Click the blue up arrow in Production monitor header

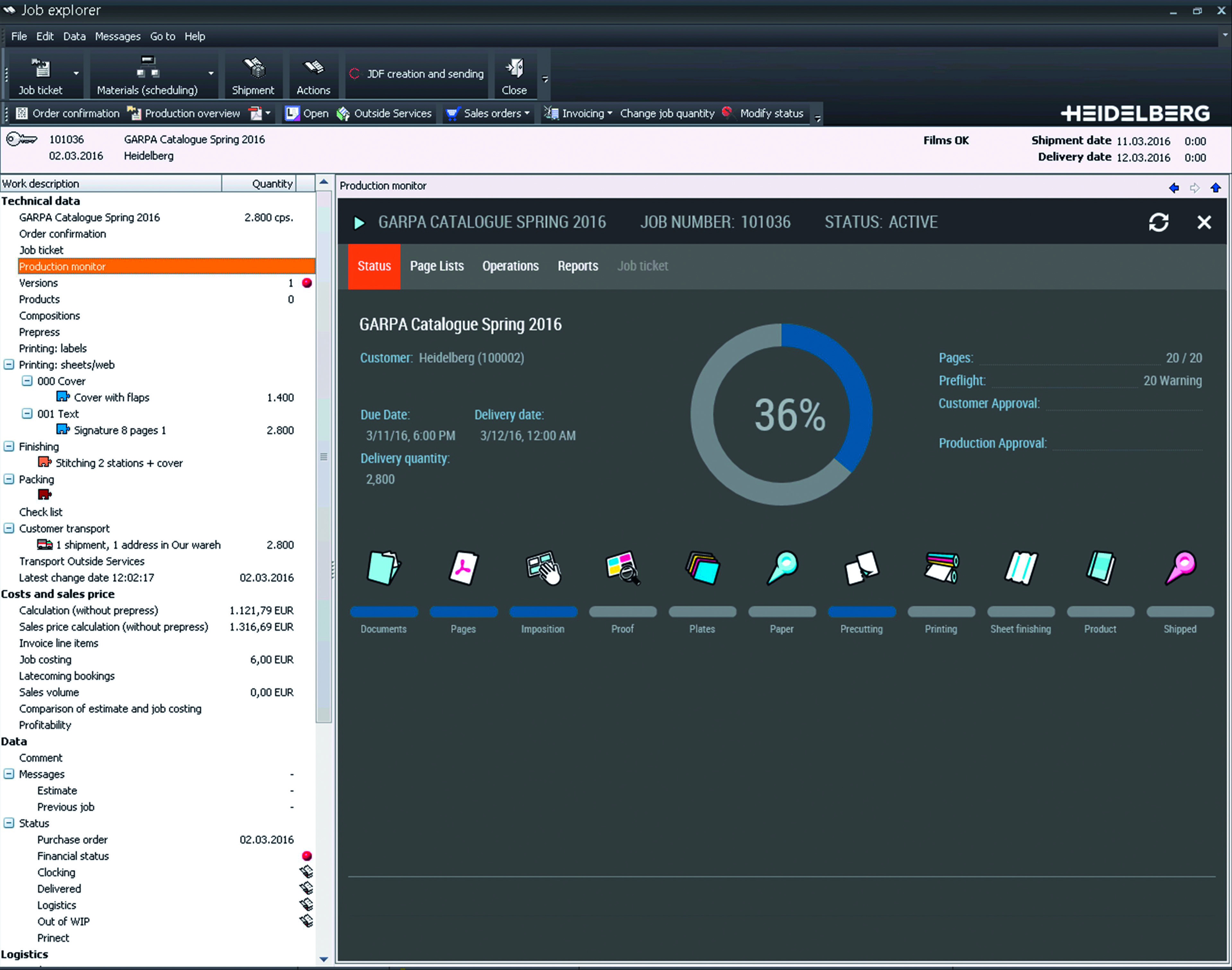point(1215,188)
